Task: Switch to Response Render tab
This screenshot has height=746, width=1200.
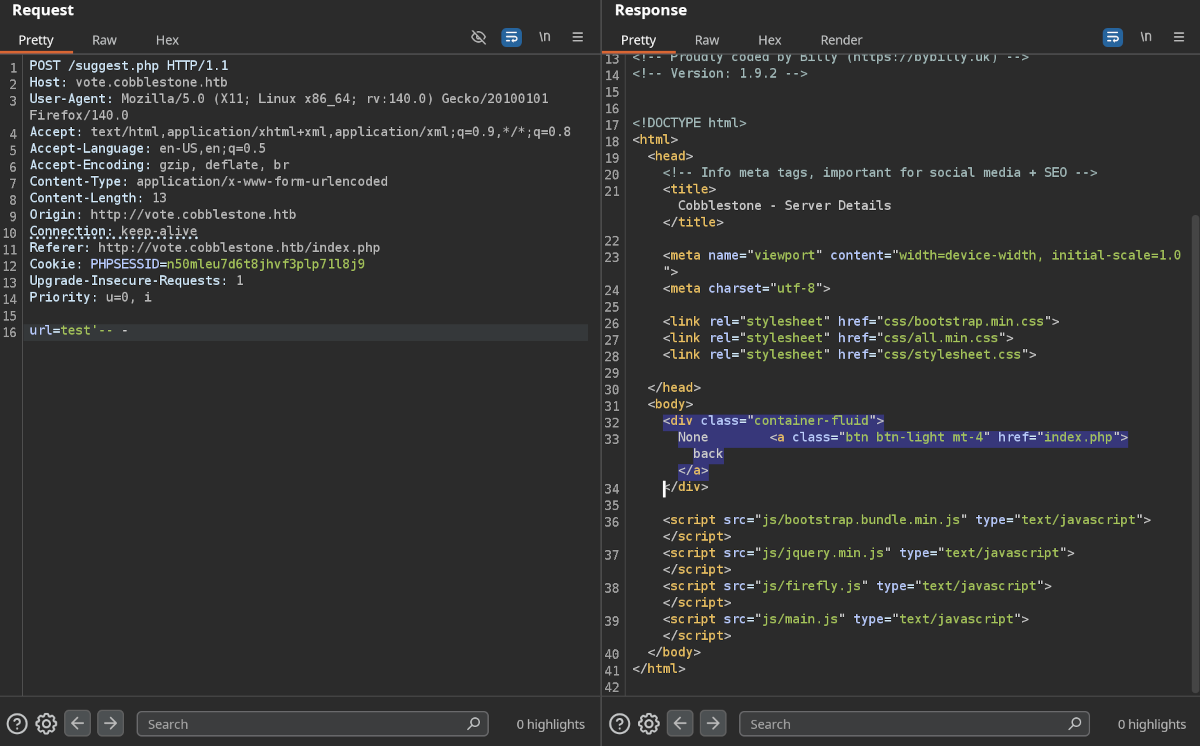Action: coord(841,40)
